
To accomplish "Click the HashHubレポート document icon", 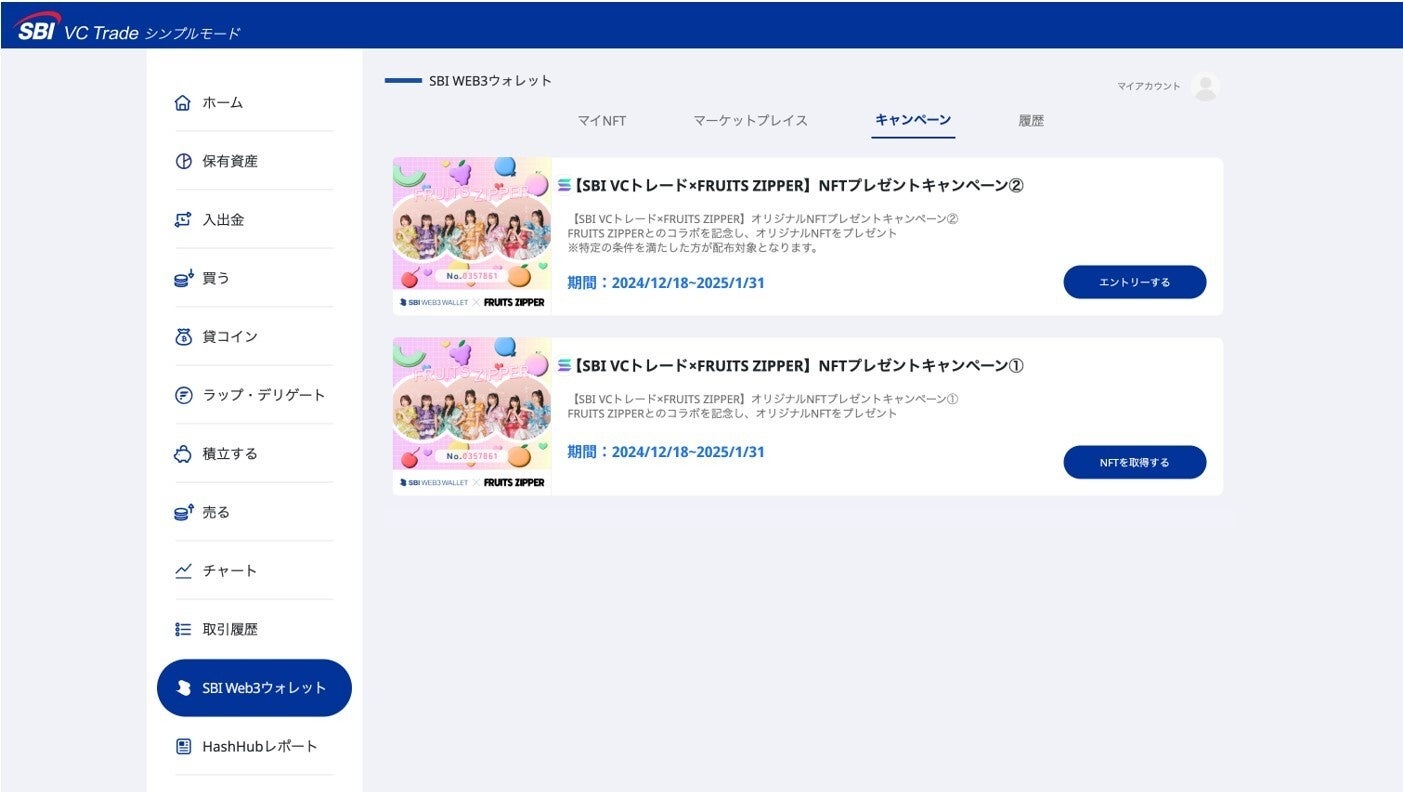I will tap(183, 746).
